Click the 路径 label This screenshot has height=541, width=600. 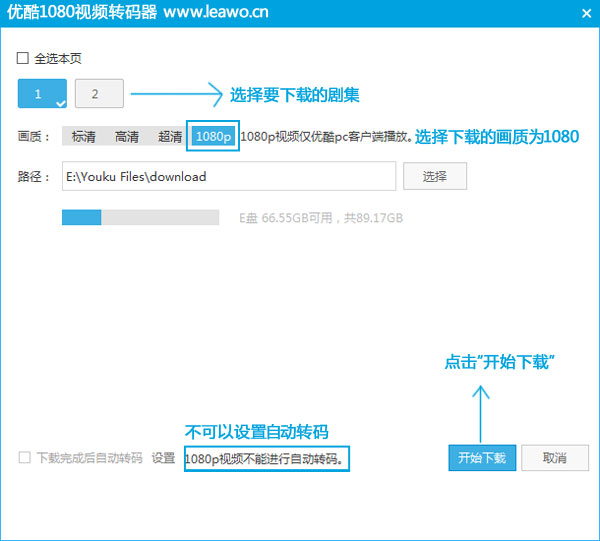coord(33,177)
